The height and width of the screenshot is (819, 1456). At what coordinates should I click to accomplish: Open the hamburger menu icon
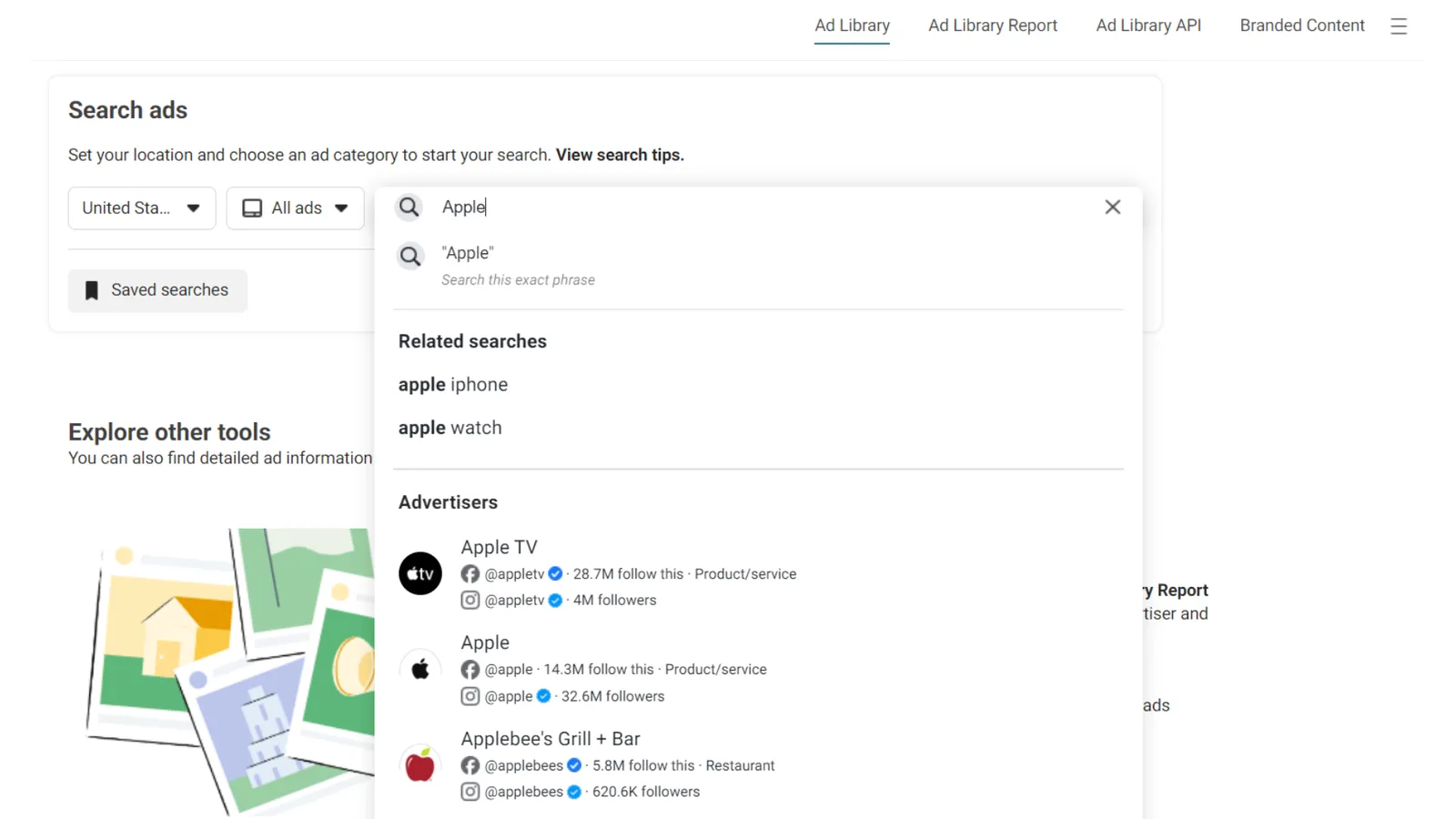pyautogui.click(x=1399, y=26)
